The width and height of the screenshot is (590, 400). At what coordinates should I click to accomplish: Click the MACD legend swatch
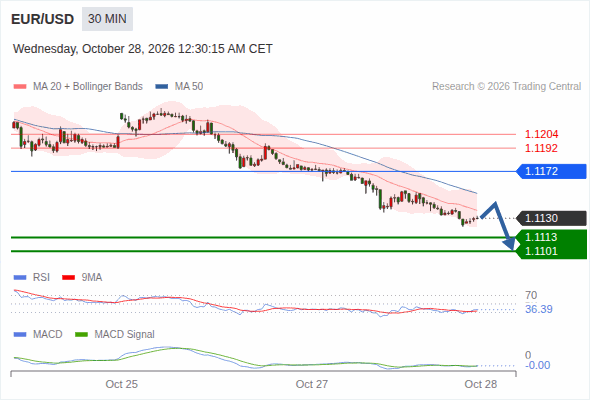click(x=20, y=335)
